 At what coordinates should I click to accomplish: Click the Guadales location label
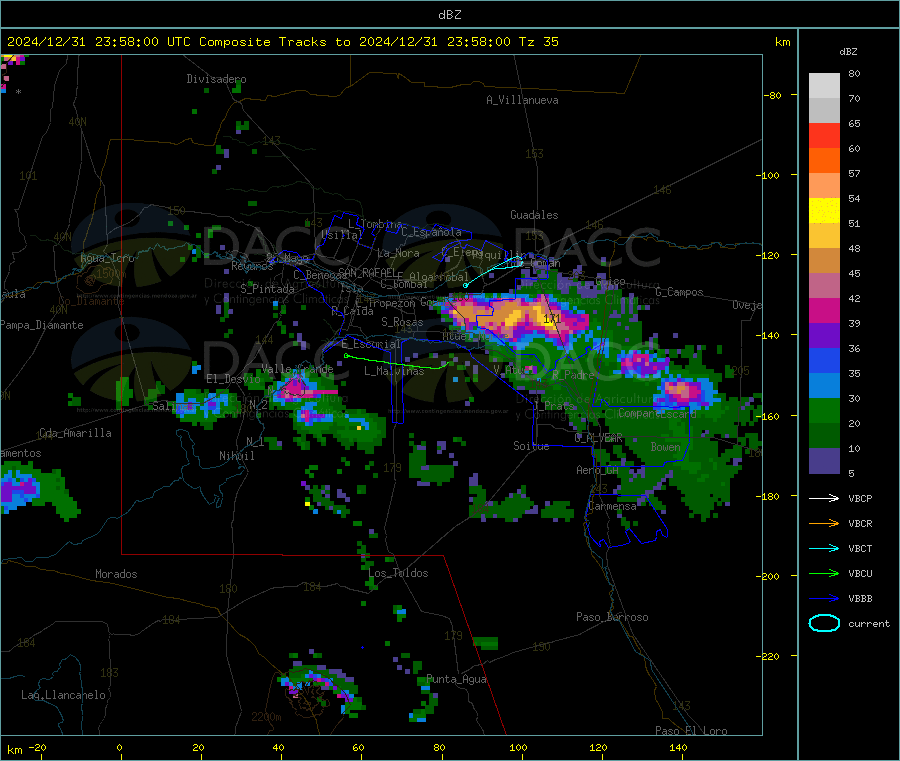tap(534, 215)
